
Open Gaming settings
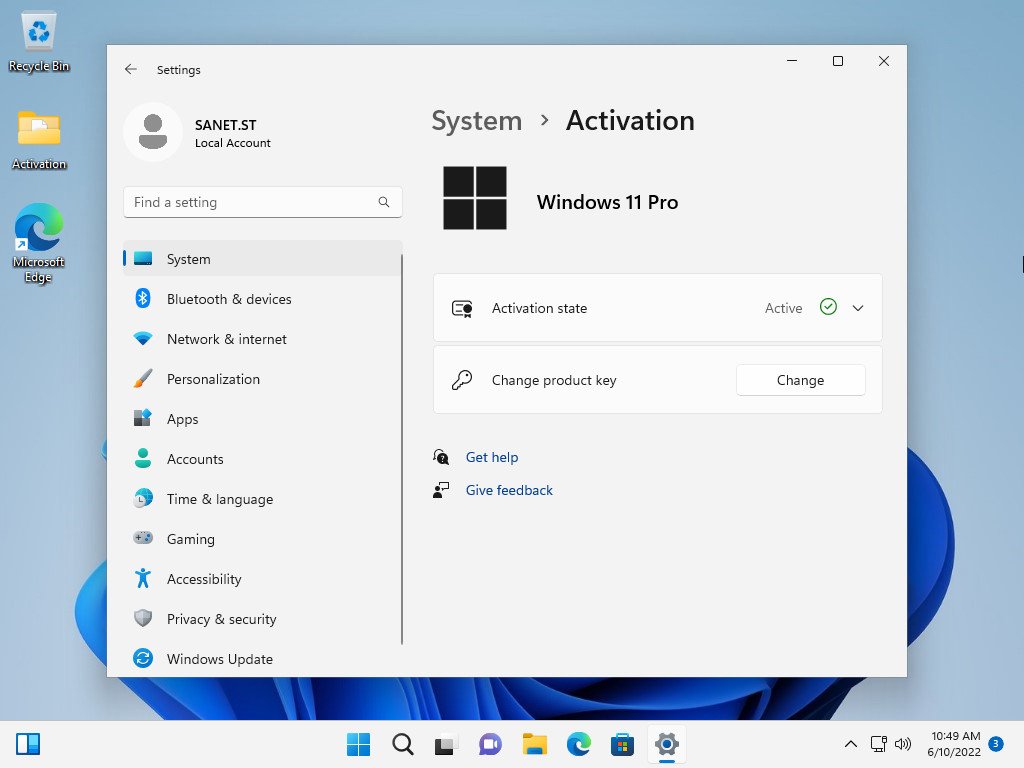[263, 539]
